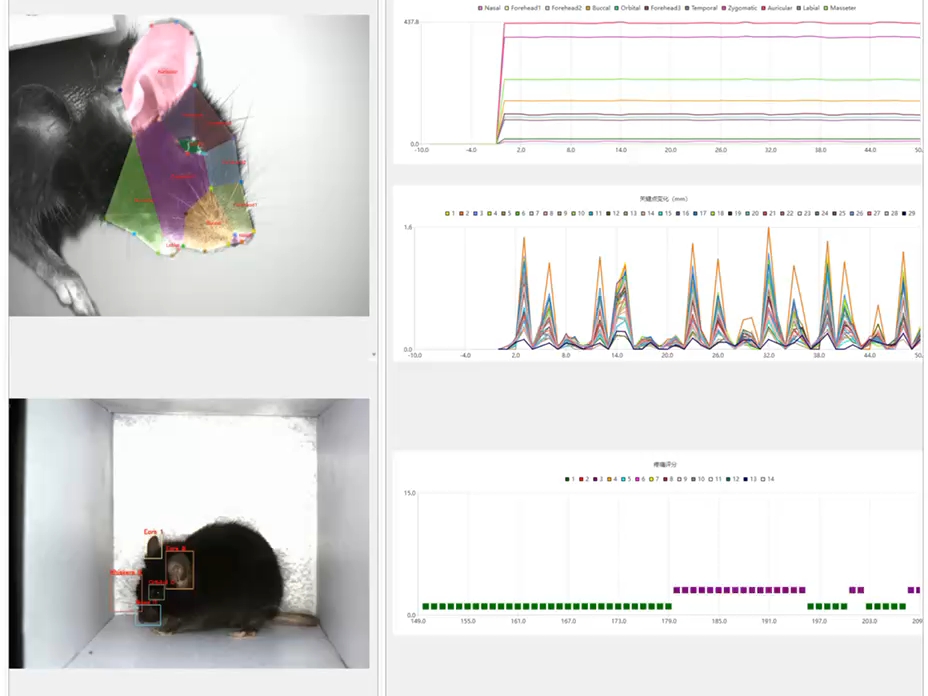Viewport: 928px width, 696px height.
Task: Select the Orbital detection box on the black mouse
Action: click(x=156, y=591)
